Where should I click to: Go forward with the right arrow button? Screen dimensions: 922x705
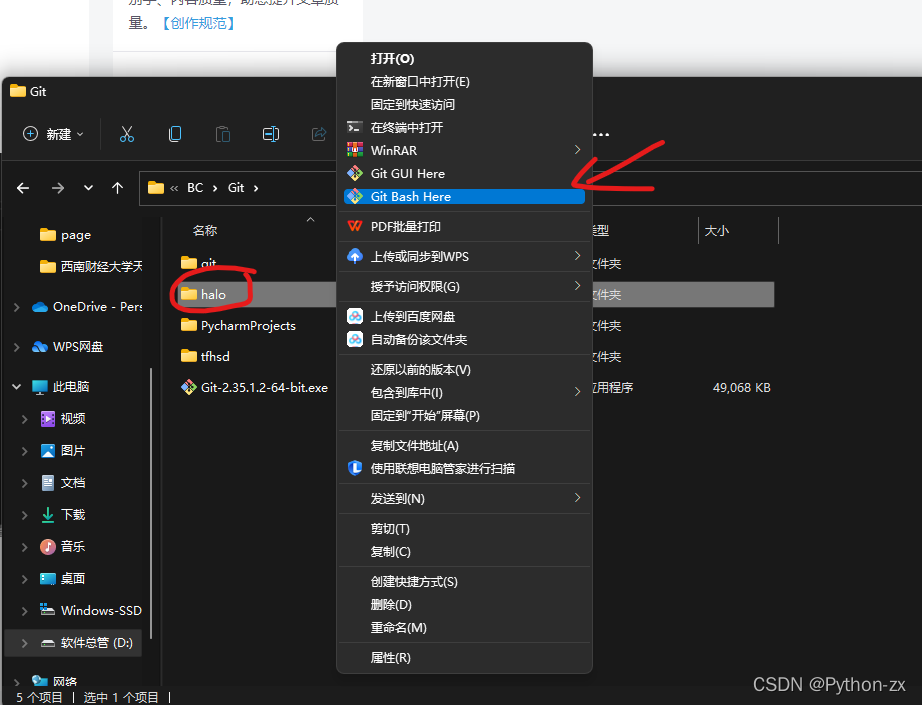click(x=58, y=188)
